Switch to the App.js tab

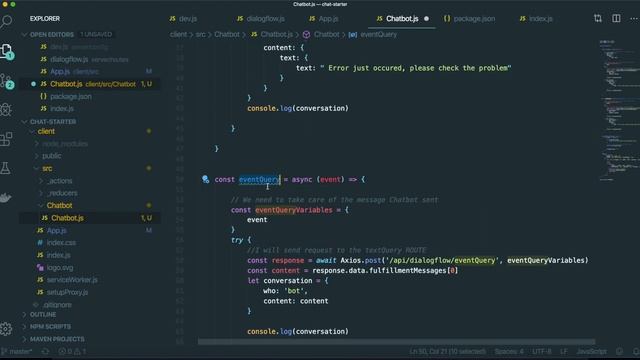324,19
